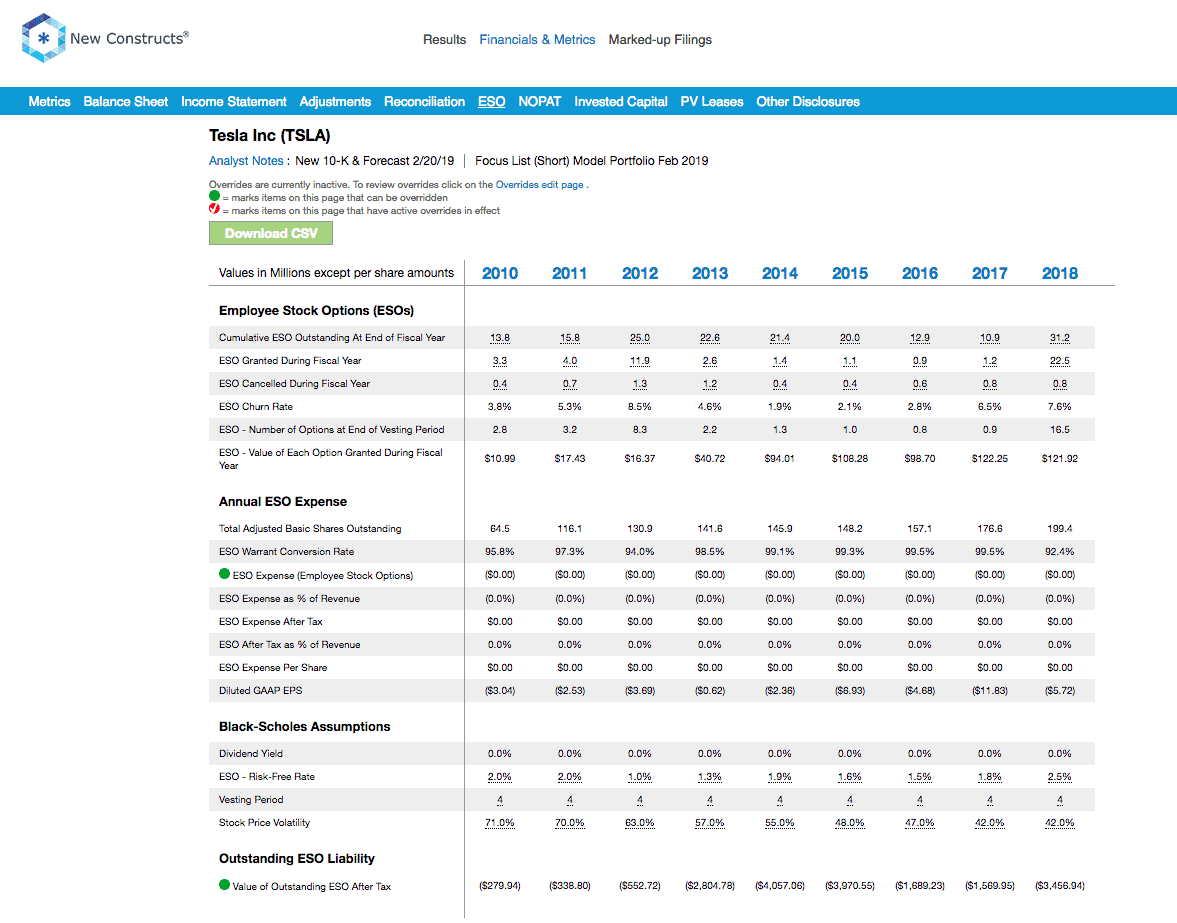The image size is (1177, 923).
Task: Click 2017 Diluted GAAP EPS ($11.83)
Action: coord(990,690)
